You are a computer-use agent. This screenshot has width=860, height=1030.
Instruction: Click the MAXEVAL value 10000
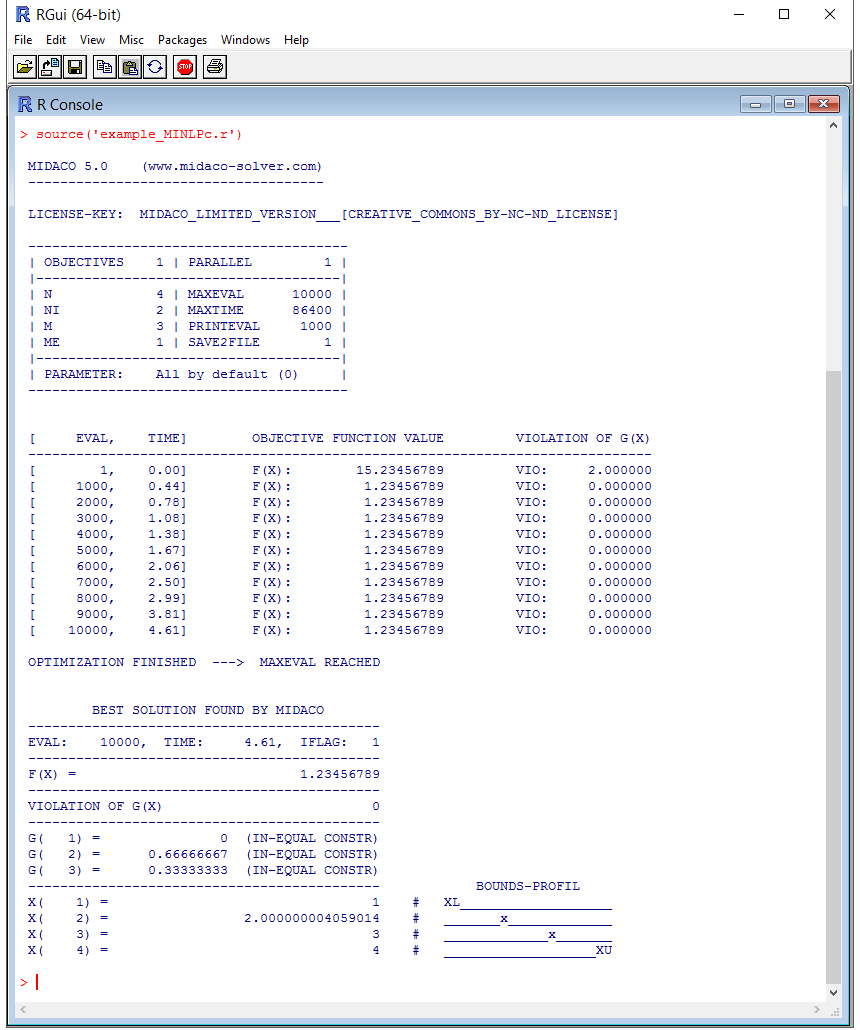(x=312, y=294)
